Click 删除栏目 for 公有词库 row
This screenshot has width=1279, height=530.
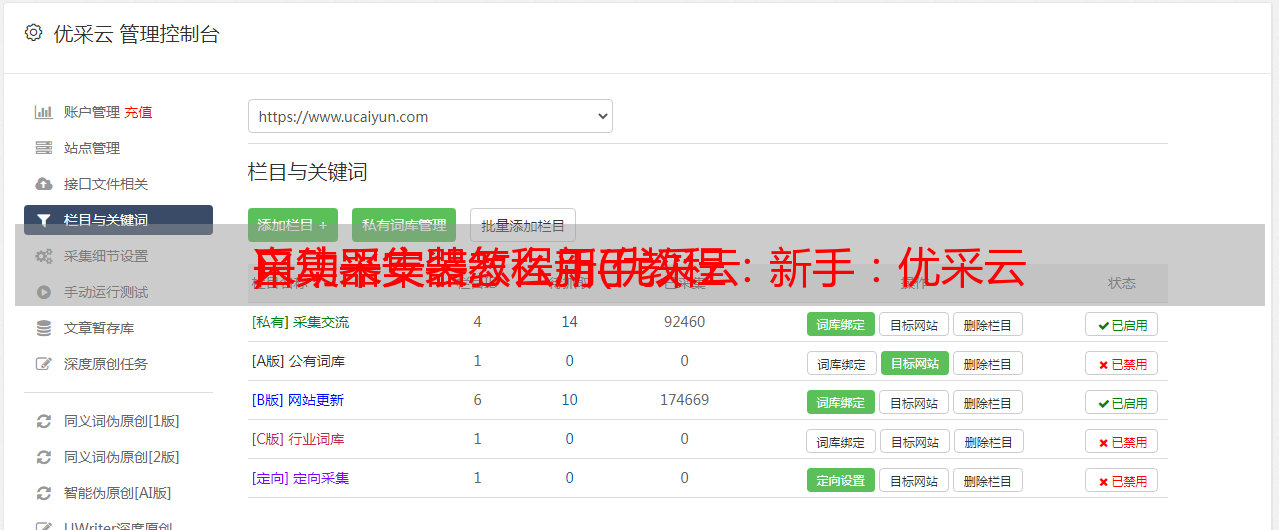(988, 363)
